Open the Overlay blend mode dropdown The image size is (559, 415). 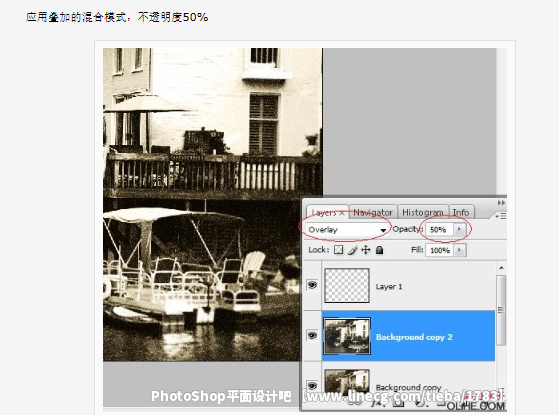point(347,230)
